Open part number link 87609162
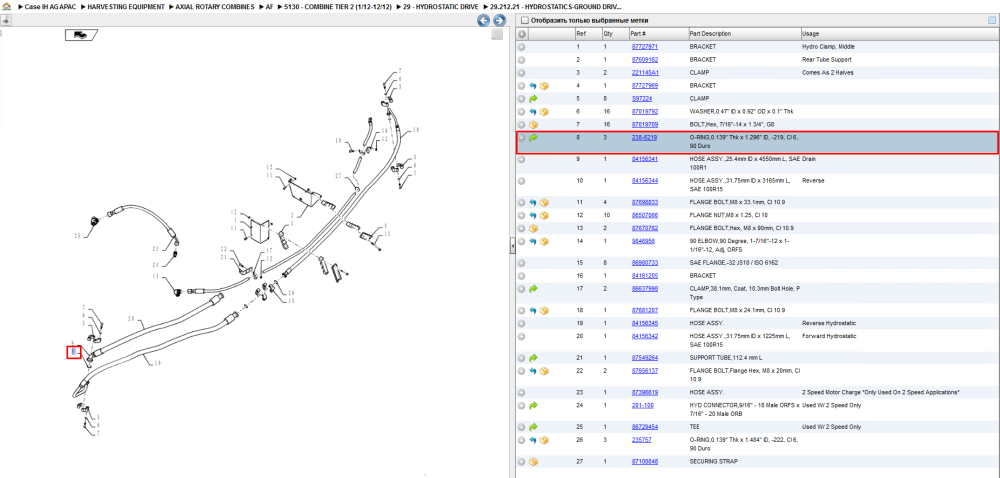This screenshot has width=1000, height=478. [645, 60]
